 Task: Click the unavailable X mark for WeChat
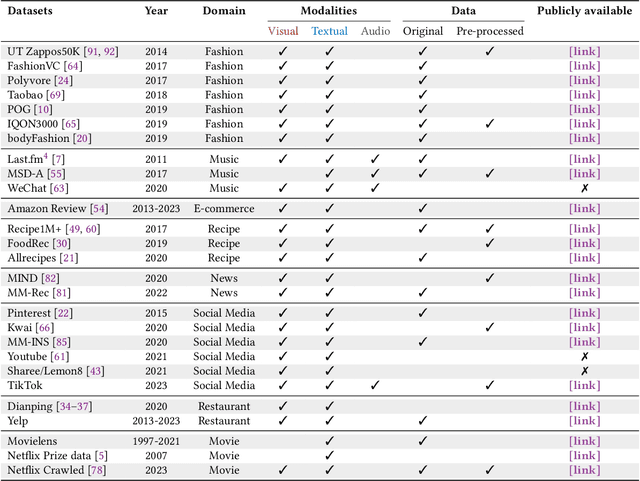pyautogui.click(x=584, y=188)
